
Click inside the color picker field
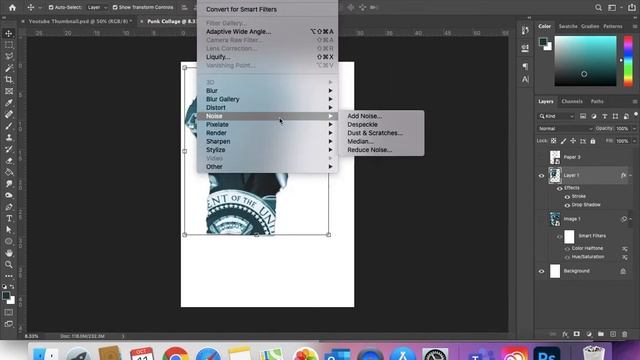point(585,61)
